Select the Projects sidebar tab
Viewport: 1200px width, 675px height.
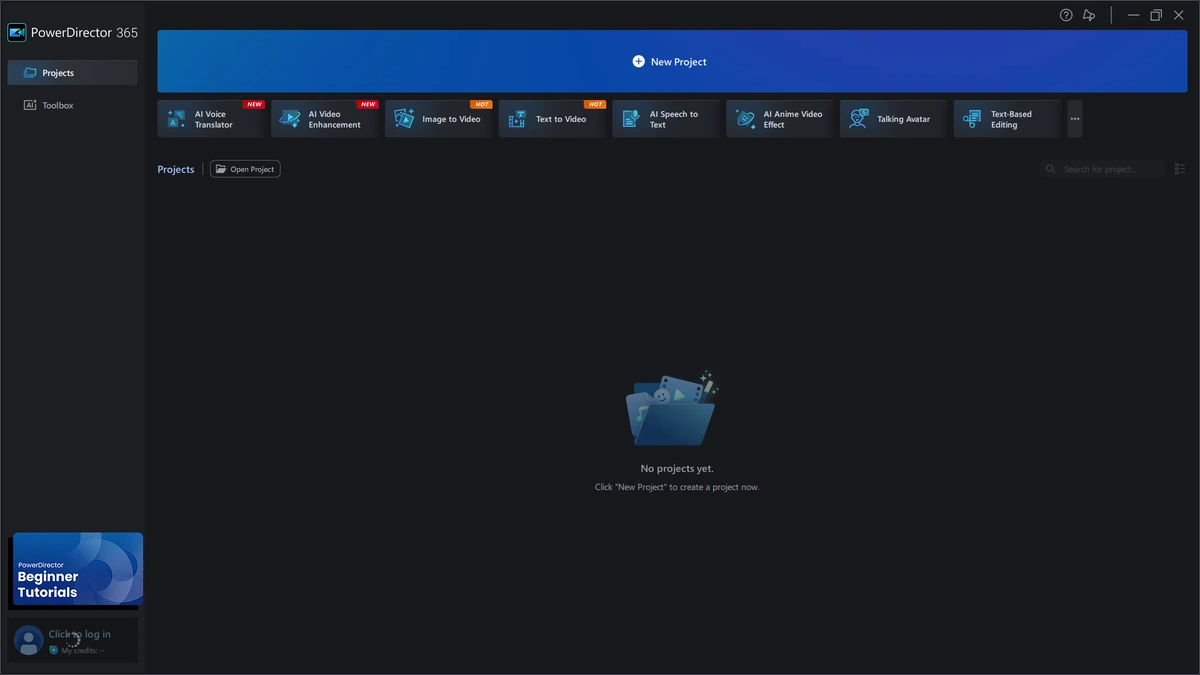click(x=72, y=73)
